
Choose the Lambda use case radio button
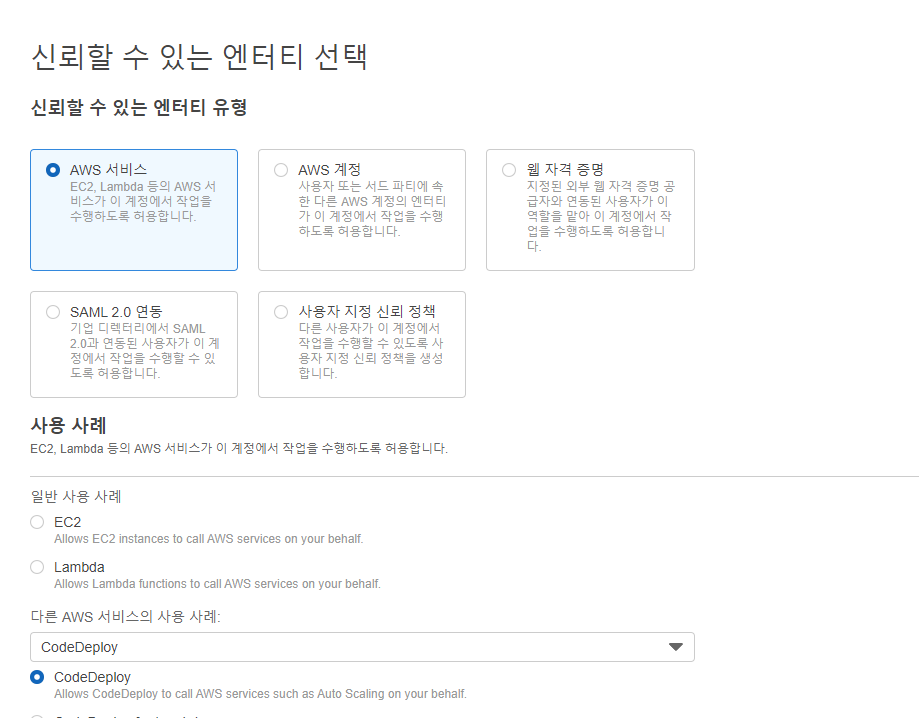click(37, 567)
